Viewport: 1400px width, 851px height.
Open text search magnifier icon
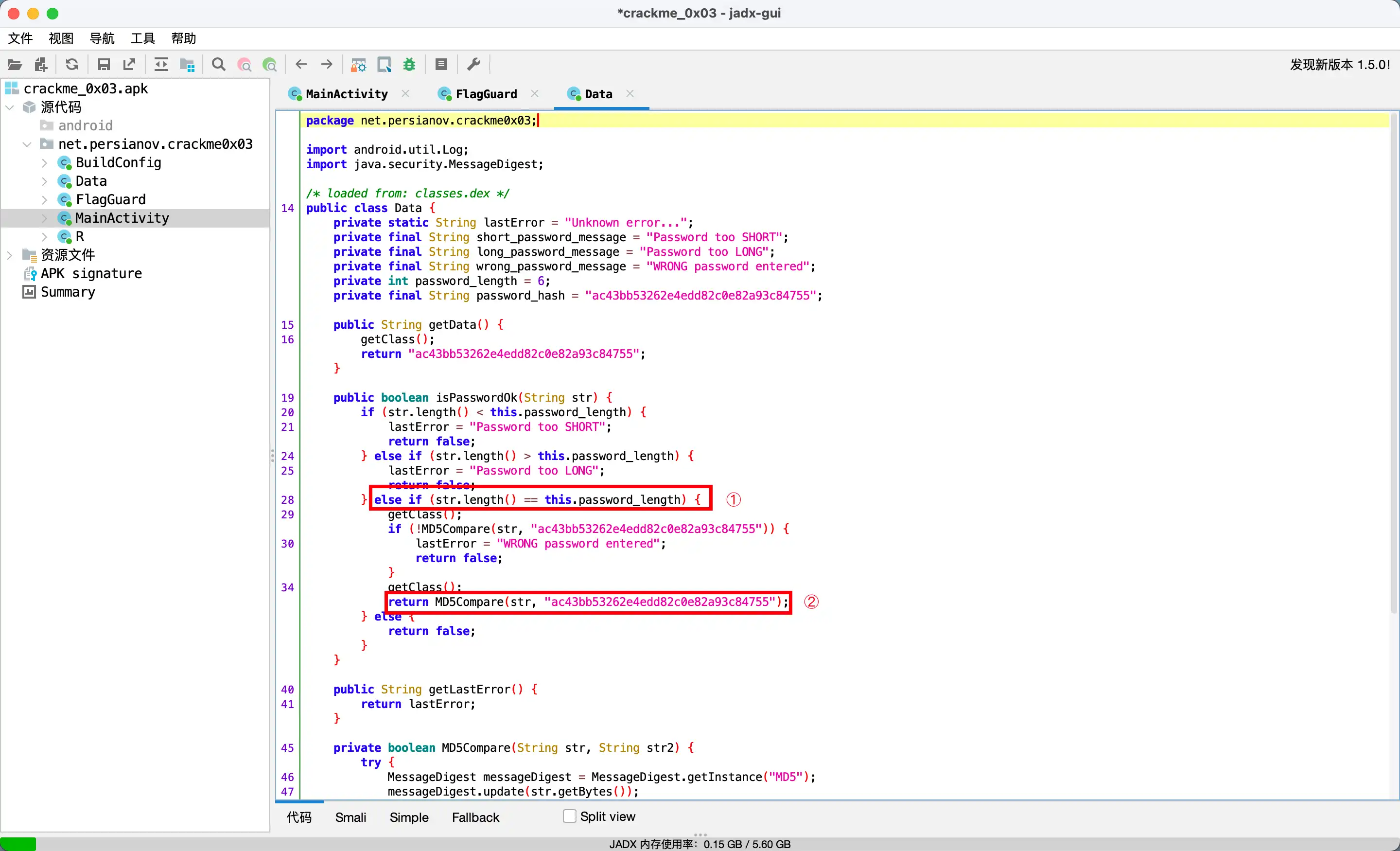point(218,64)
